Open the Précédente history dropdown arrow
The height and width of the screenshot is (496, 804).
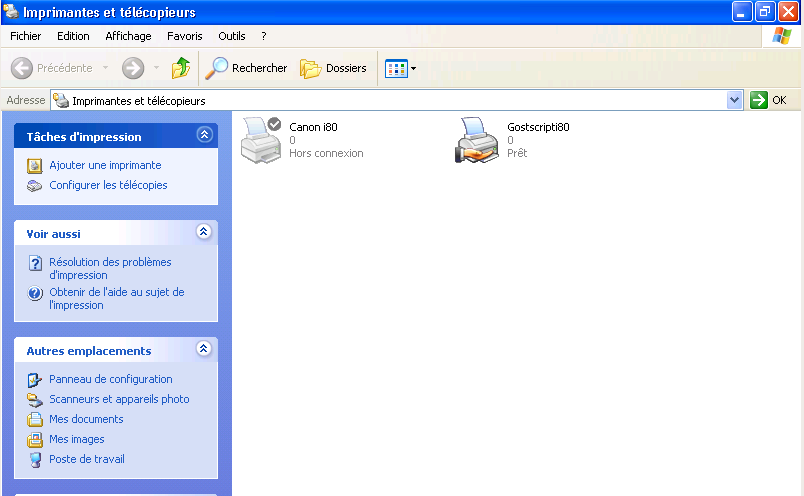(106, 68)
